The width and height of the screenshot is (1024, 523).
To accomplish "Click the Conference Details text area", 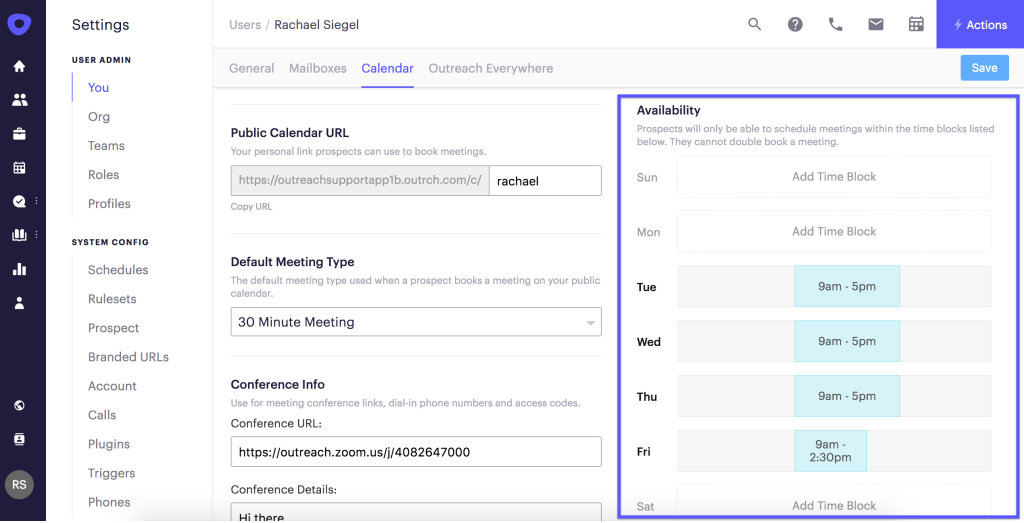I will pyautogui.click(x=416, y=513).
